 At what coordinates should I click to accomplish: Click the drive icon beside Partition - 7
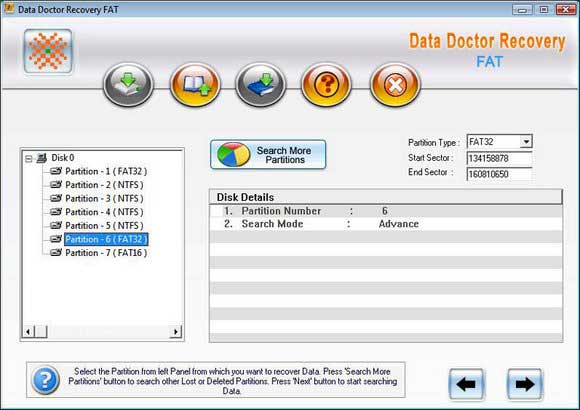(x=56, y=252)
